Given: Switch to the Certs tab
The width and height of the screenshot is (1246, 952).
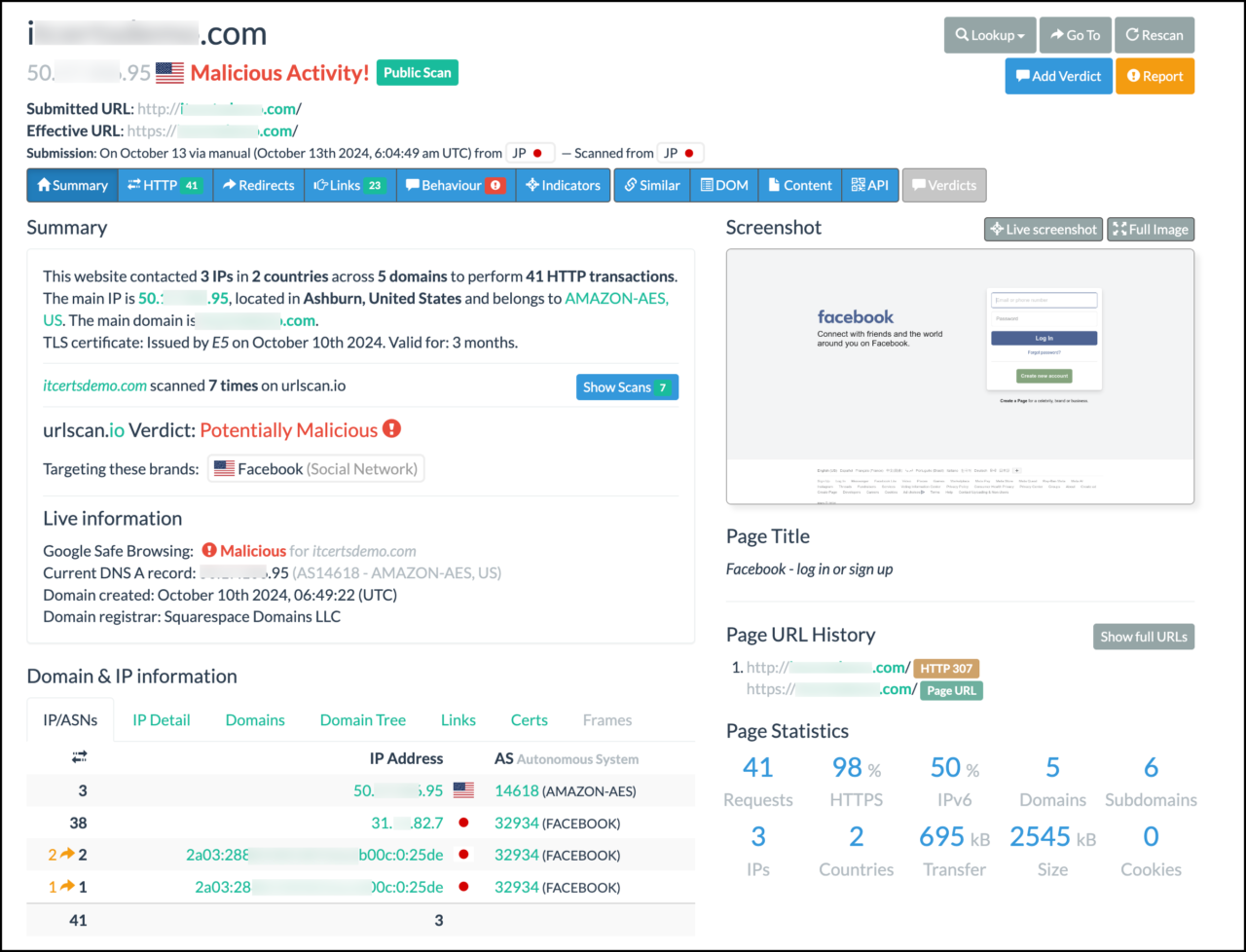Looking at the screenshot, I should (529, 720).
